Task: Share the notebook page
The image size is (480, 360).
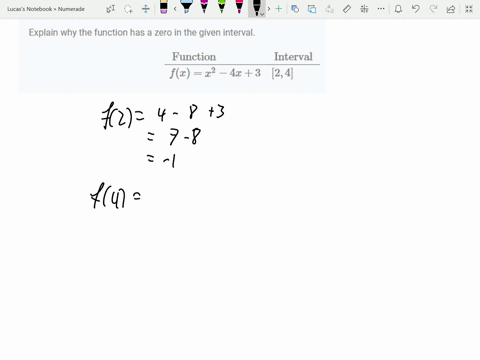Action: tap(451, 9)
